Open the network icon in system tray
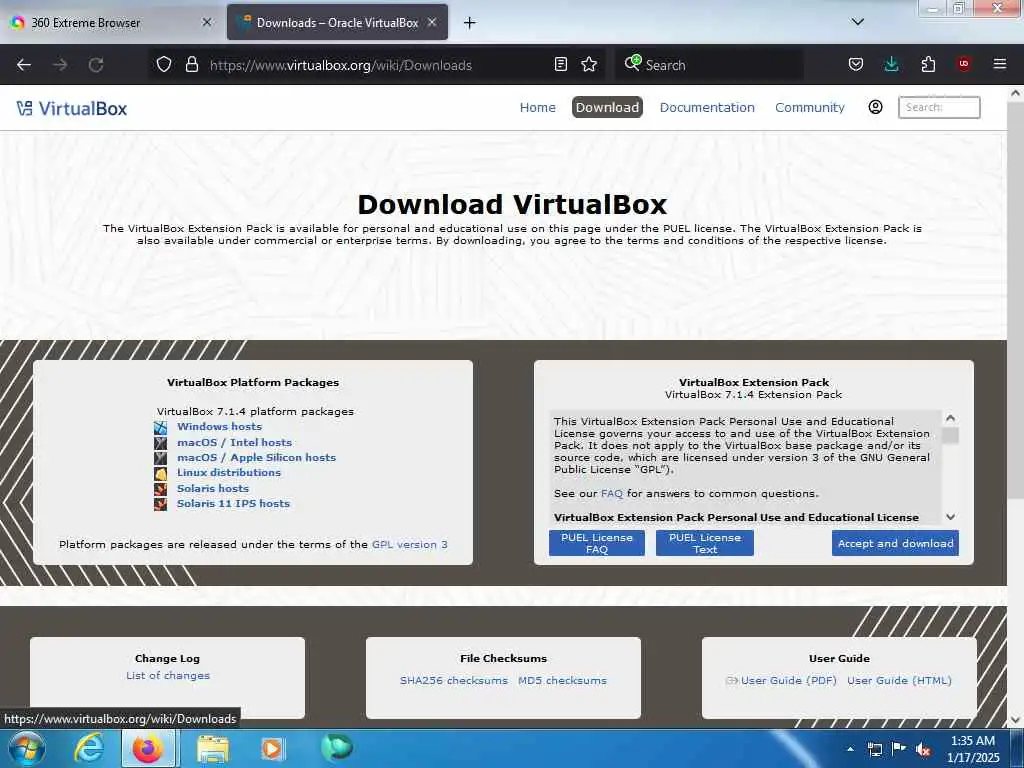This screenshot has height=768, width=1024. point(874,749)
